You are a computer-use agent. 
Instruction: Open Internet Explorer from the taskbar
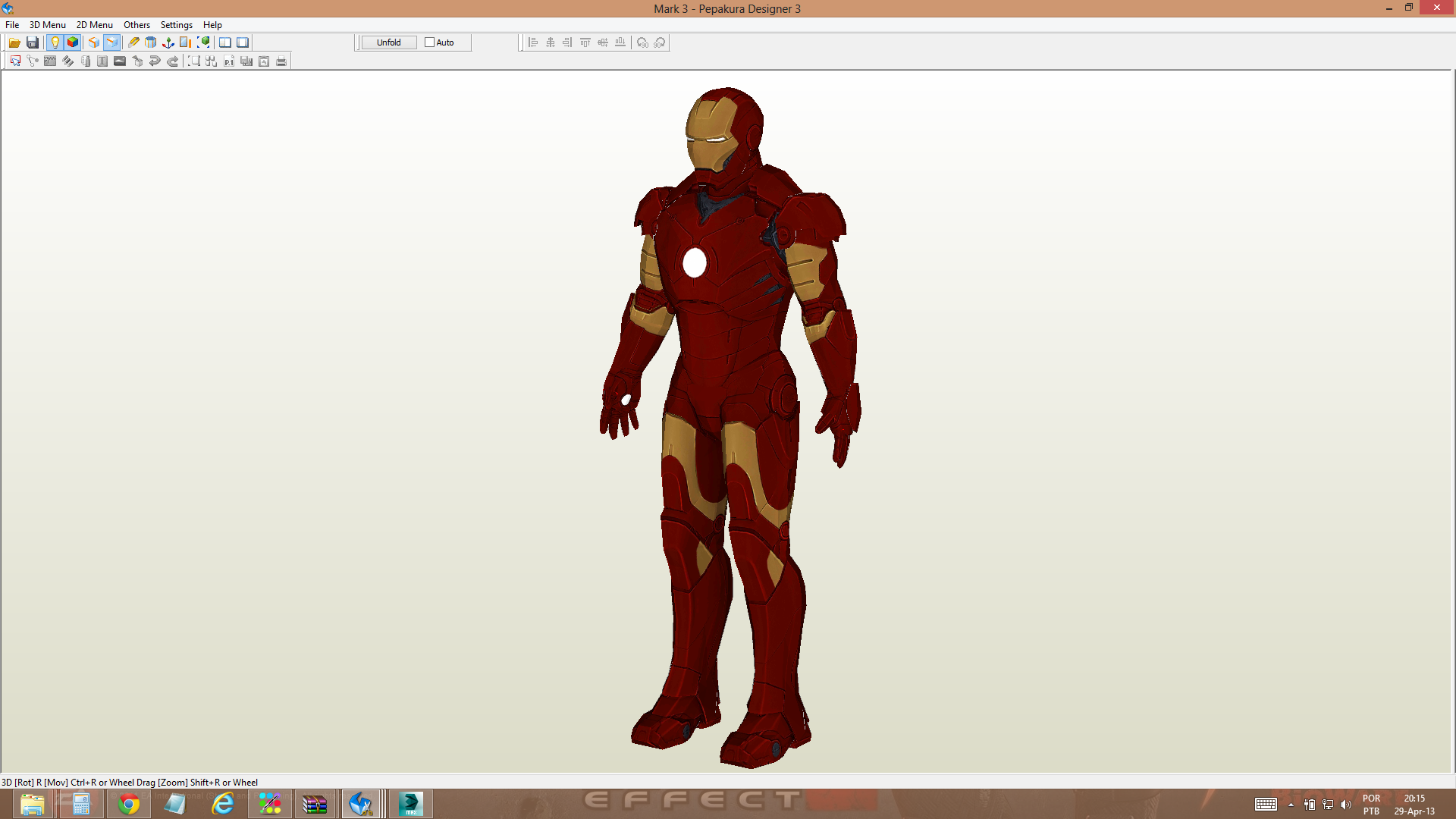pos(223,804)
